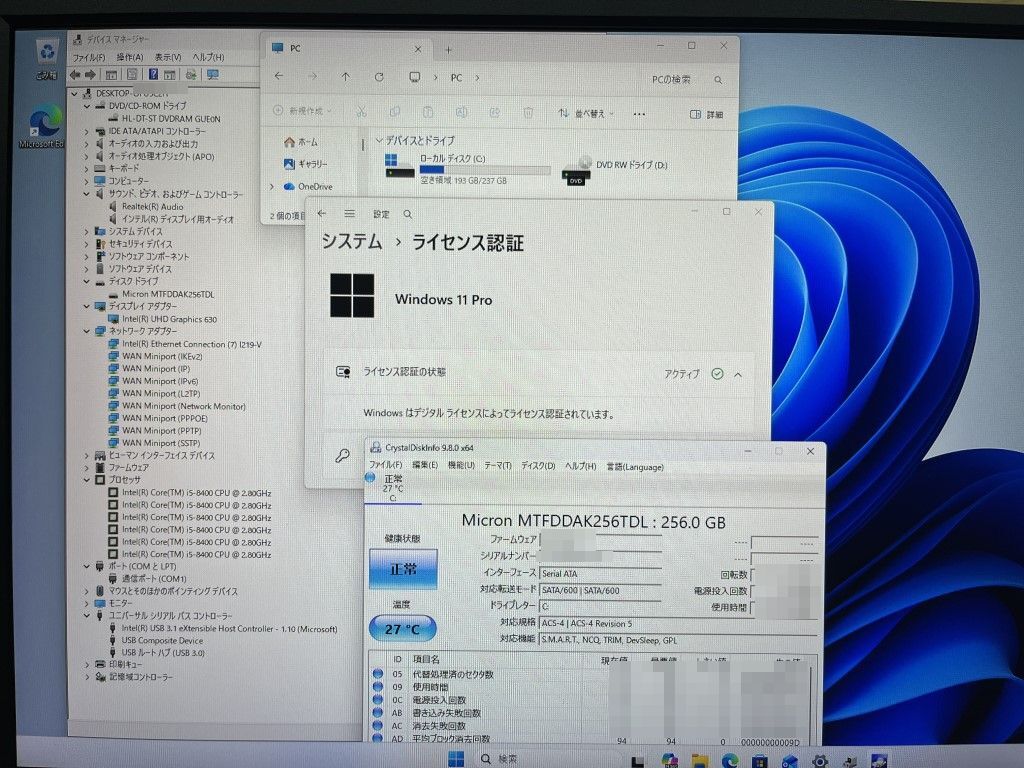This screenshot has height=768, width=1024.
Task: Select ギャラリー in the Explorer sidebar
Action: click(x=306, y=164)
